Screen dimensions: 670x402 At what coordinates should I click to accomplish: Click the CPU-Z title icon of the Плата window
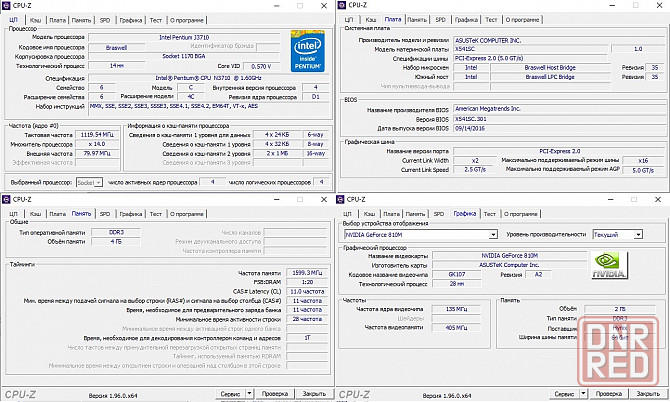pyautogui.click(x=341, y=5)
